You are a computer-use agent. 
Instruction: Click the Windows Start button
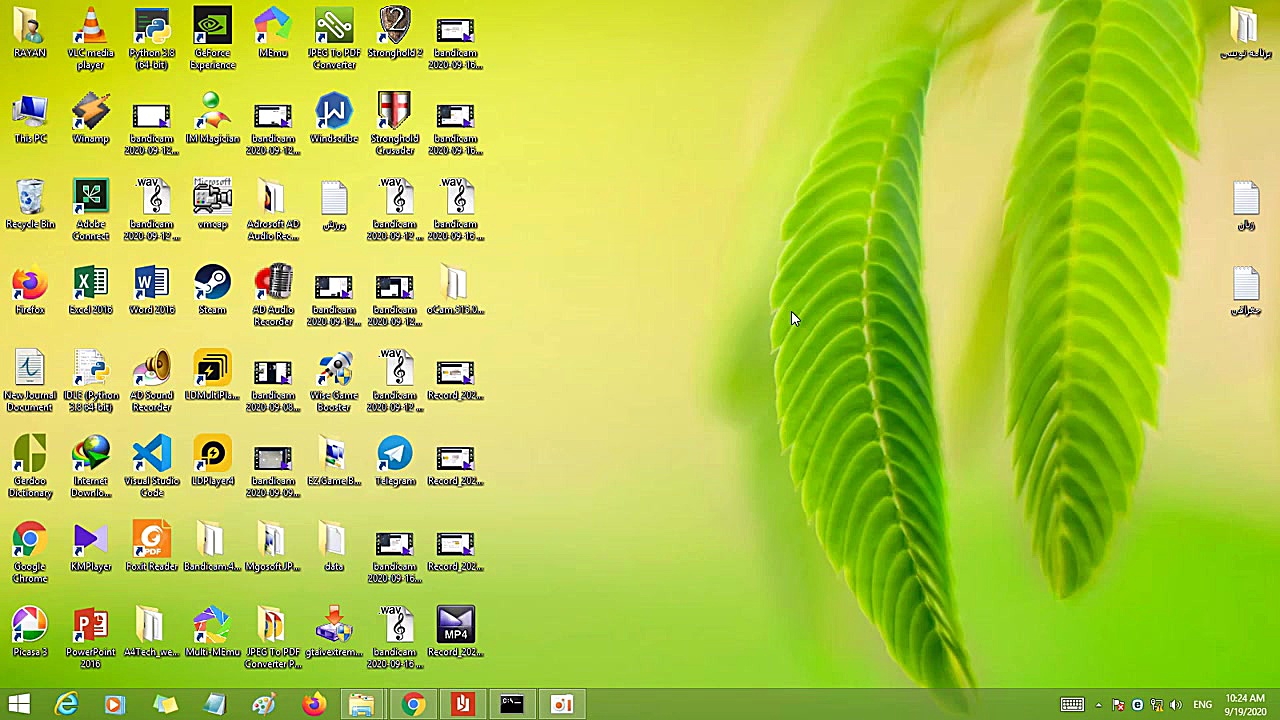click(19, 705)
